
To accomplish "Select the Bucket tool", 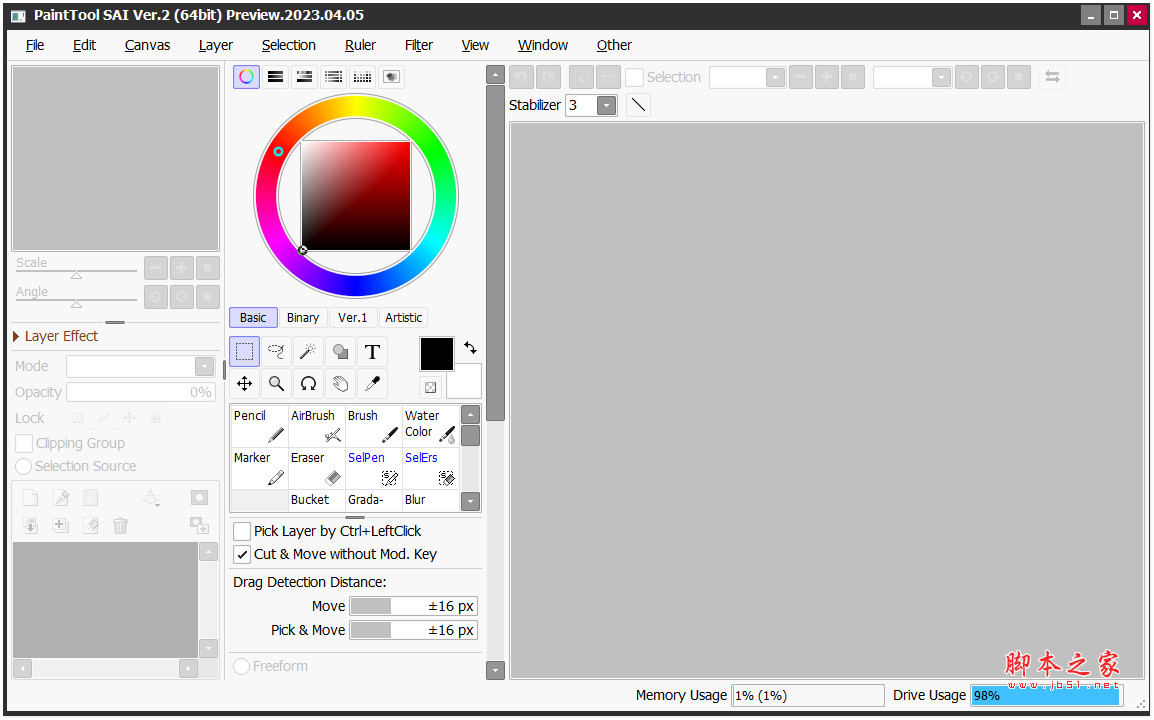I will pos(316,501).
